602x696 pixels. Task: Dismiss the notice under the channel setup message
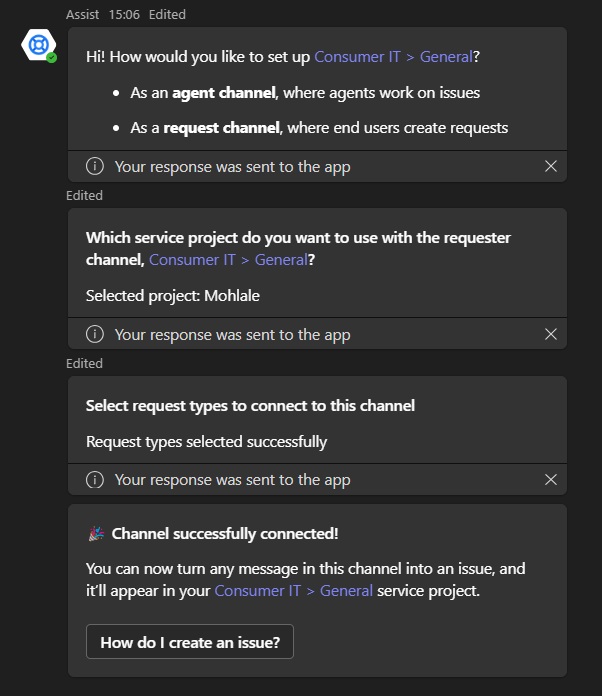click(x=550, y=167)
